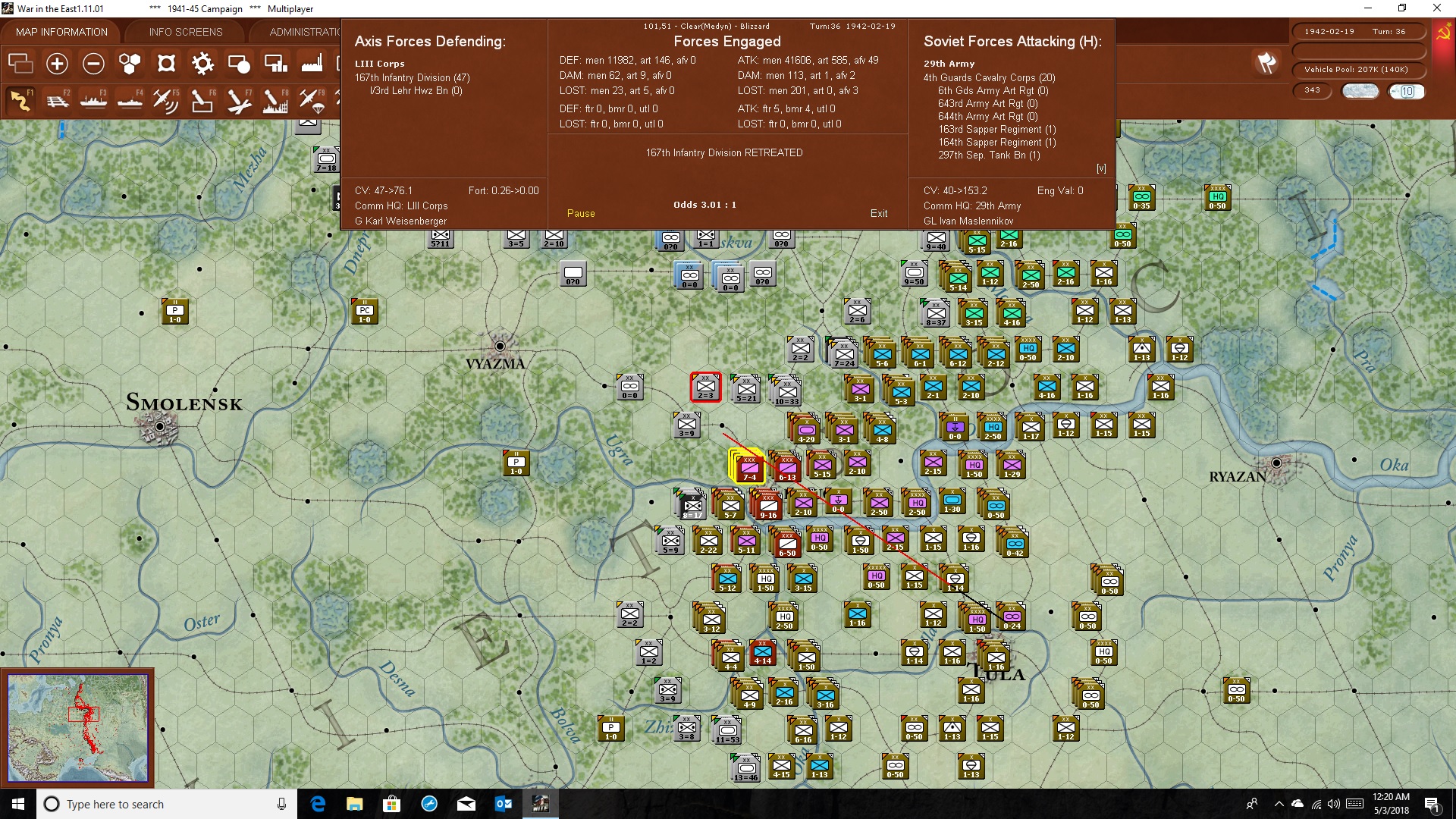Select the F3 naval transport mode icon
The image size is (1456, 819).
(x=93, y=100)
